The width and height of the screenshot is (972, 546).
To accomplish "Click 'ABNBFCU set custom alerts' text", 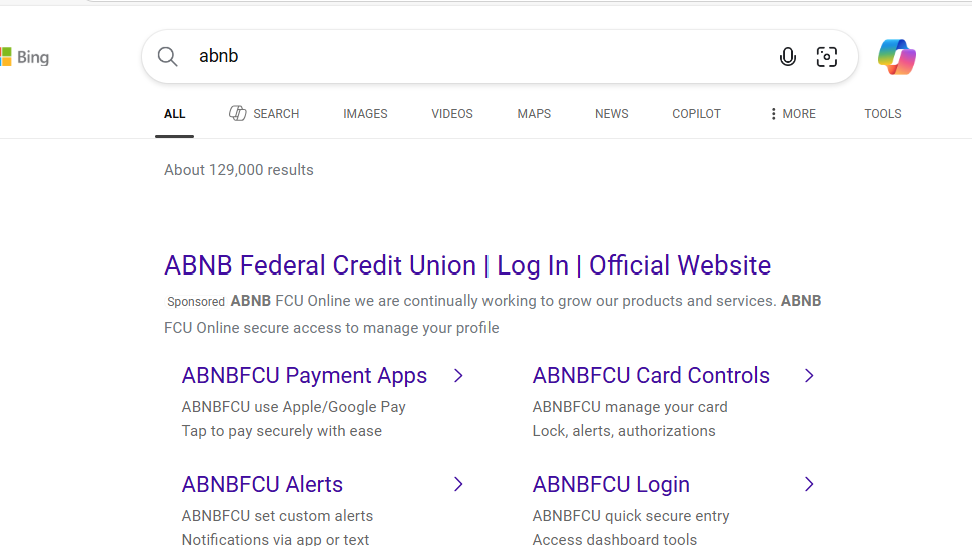I will (x=277, y=516).
